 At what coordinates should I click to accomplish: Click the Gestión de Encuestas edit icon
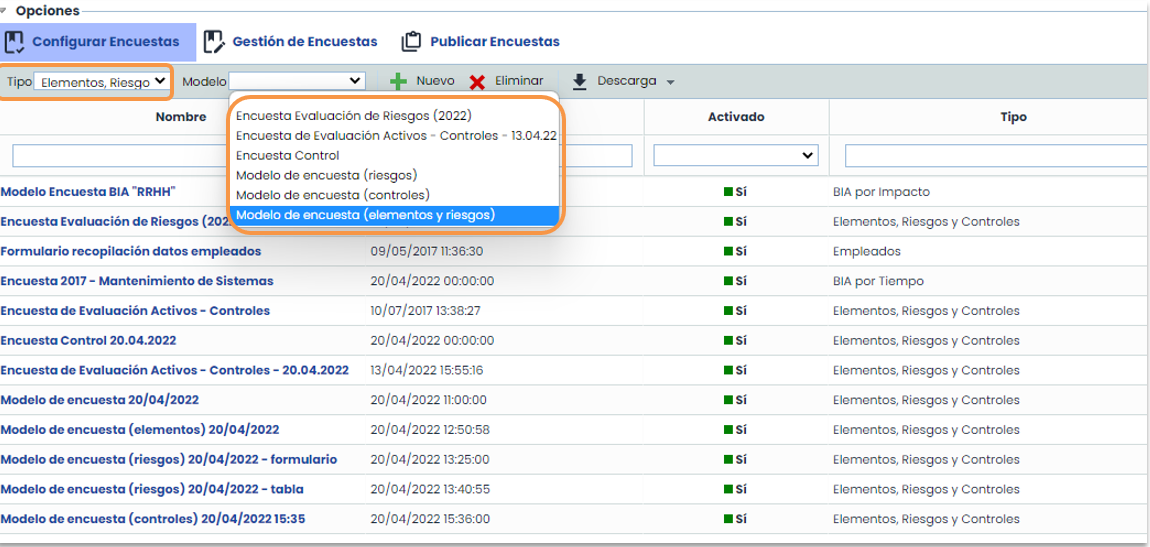(x=213, y=42)
